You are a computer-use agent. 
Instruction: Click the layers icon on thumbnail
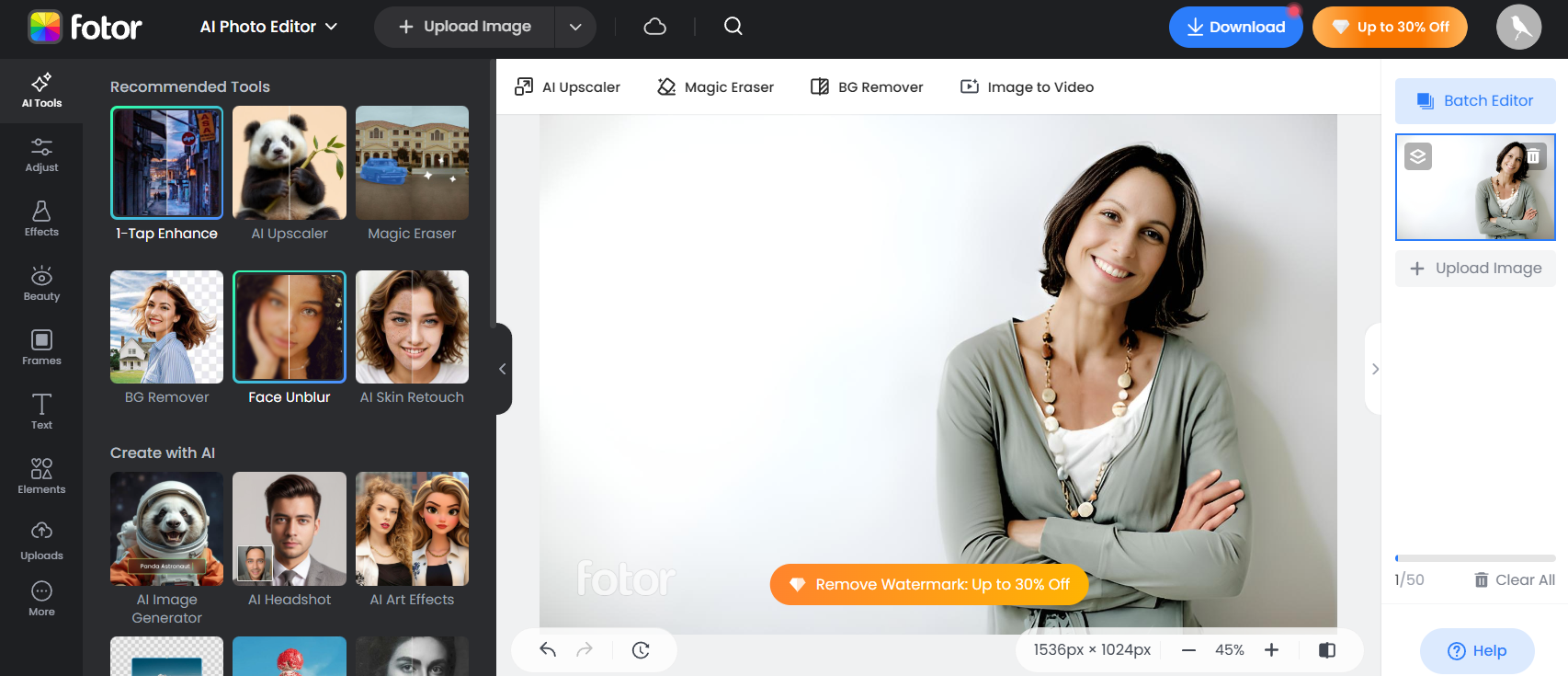tap(1418, 156)
